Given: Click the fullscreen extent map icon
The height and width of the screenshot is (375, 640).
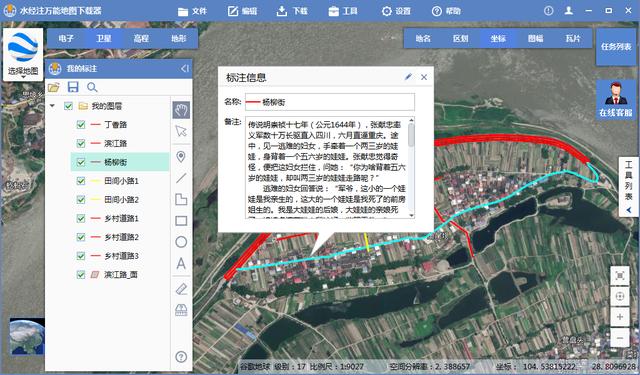Looking at the screenshot, I should (x=620, y=276).
